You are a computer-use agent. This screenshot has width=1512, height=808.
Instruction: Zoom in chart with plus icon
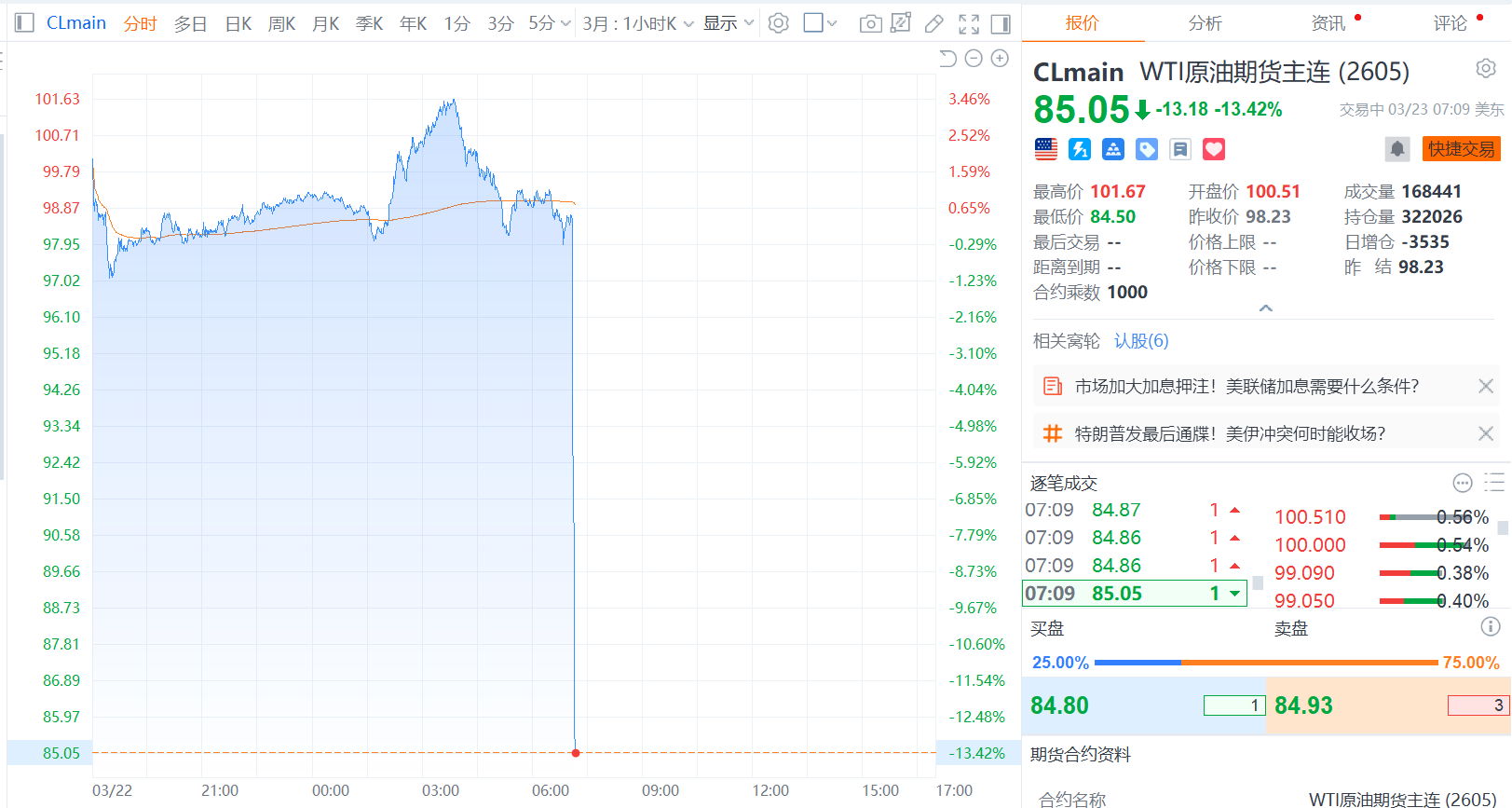[x=1000, y=59]
